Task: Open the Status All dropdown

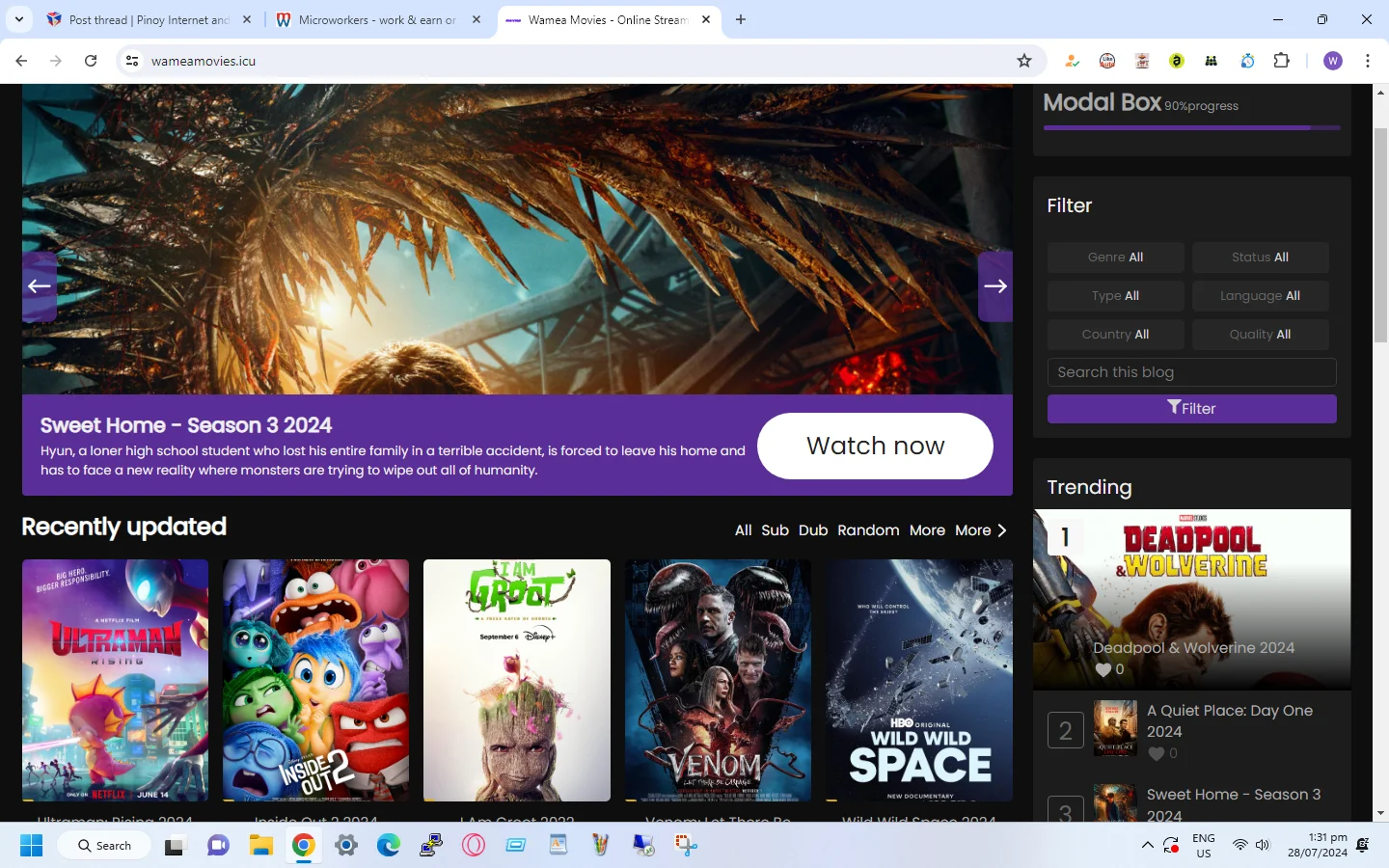Action: coord(1261,258)
